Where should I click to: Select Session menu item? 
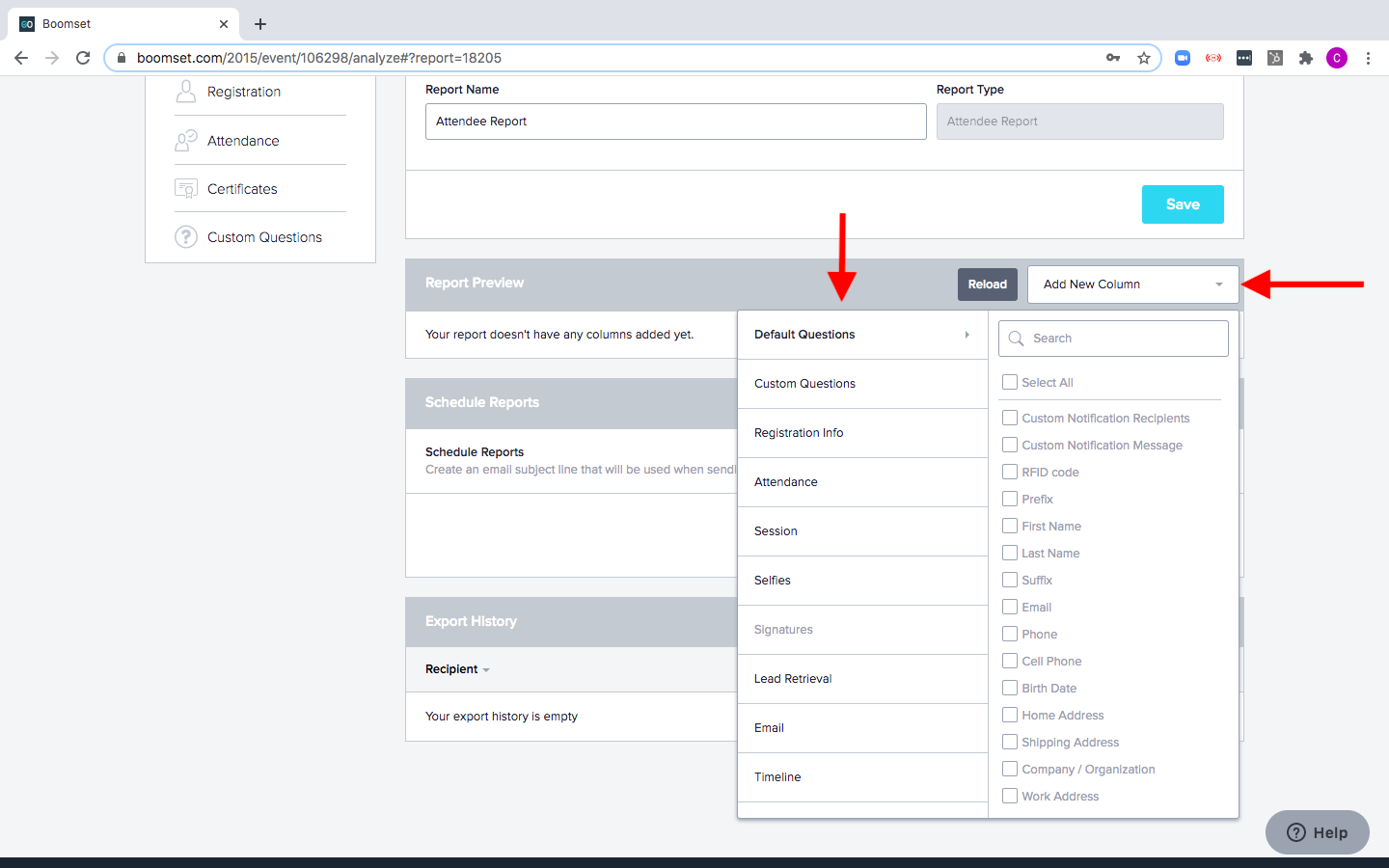pyautogui.click(x=862, y=531)
